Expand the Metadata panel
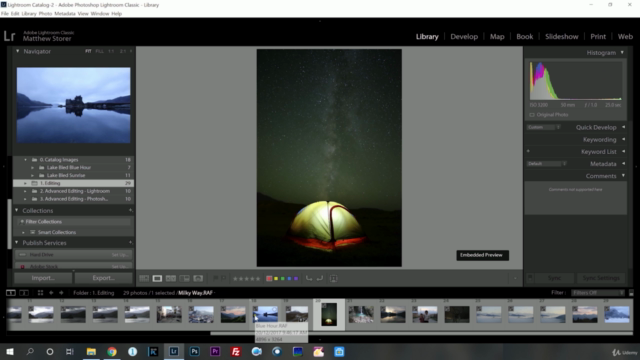The image size is (640, 360). [x=623, y=164]
